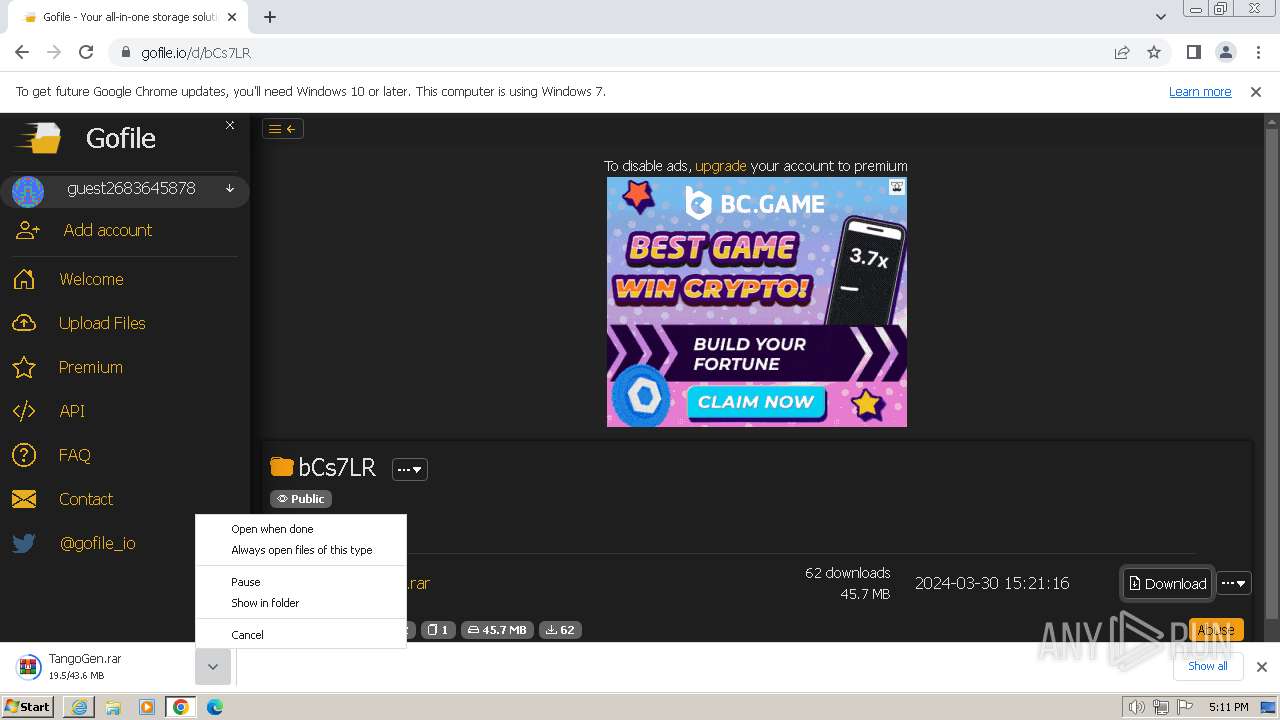Click the 62 downloads count badge

click(560, 630)
